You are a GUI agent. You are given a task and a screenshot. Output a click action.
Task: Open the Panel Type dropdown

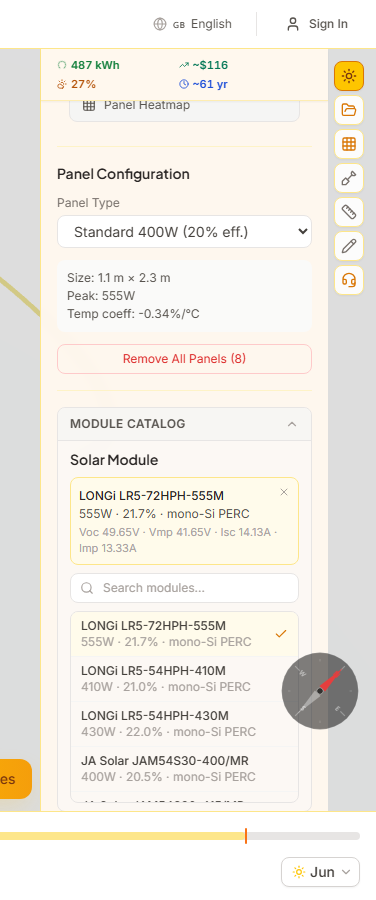click(x=184, y=232)
